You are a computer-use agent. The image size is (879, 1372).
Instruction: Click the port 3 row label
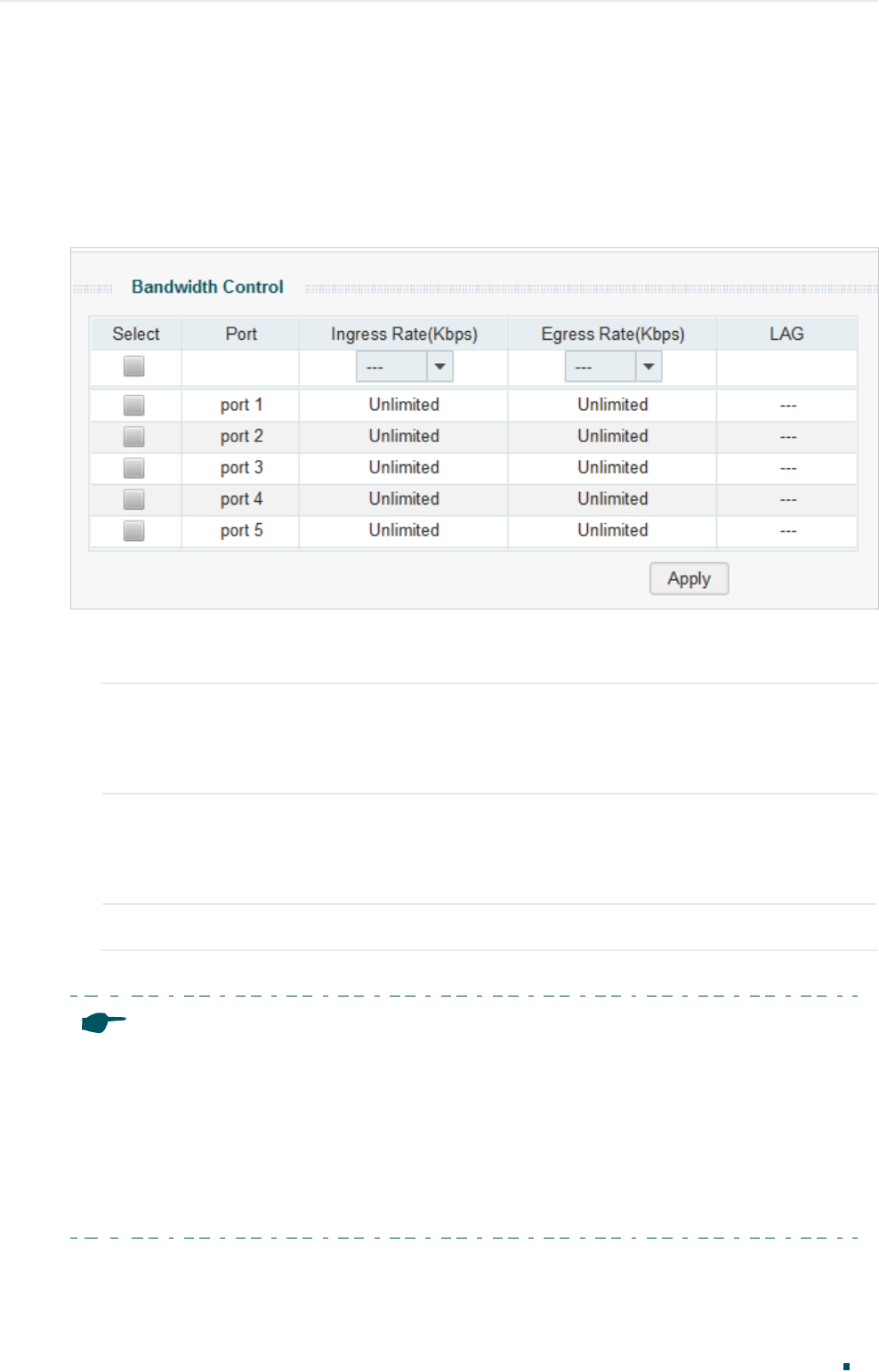(x=241, y=468)
